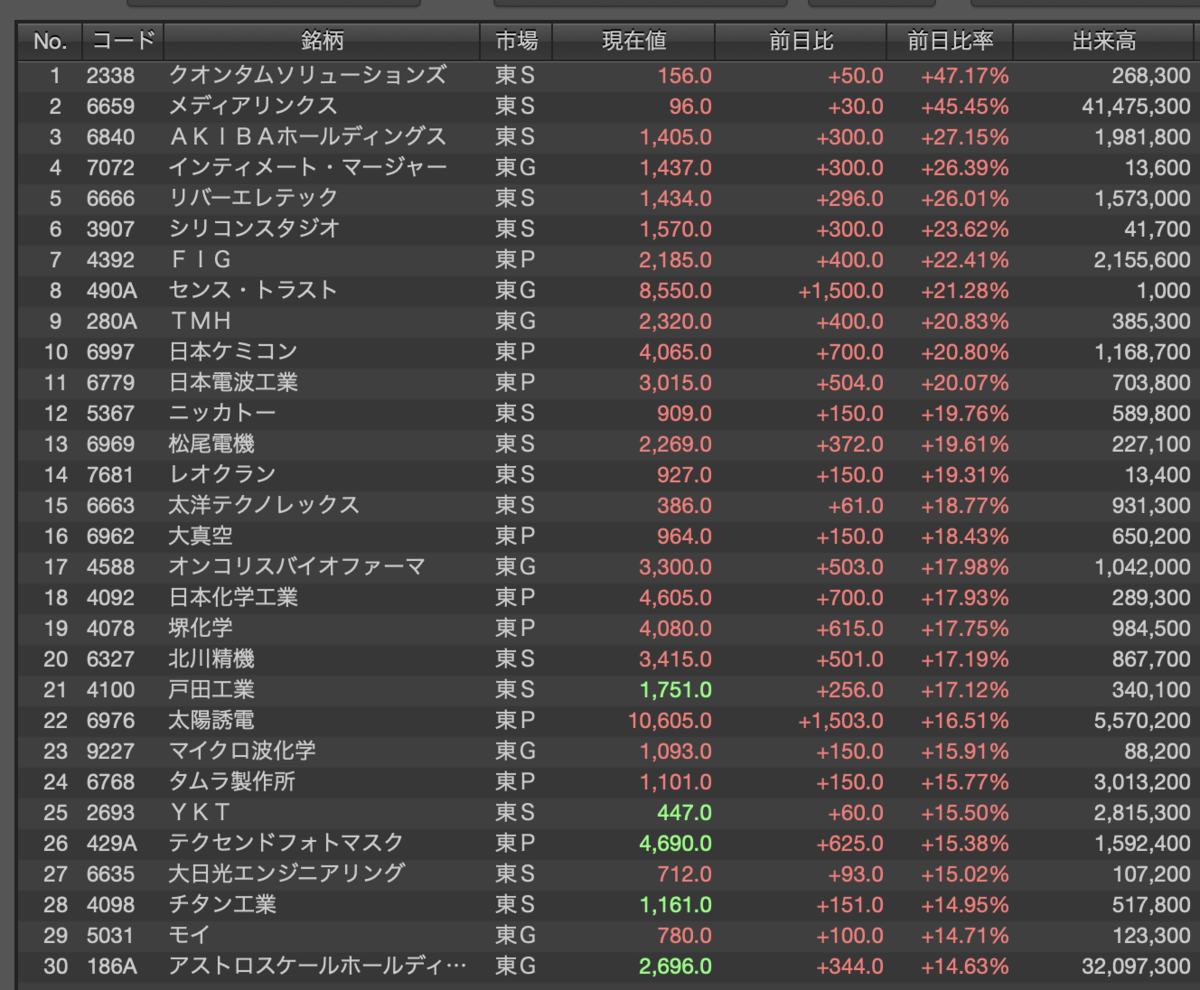The width and height of the screenshot is (1200, 990).
Task: Sort by the 前日比 column header
Action: pyautogui.click(x=801, y=42)
